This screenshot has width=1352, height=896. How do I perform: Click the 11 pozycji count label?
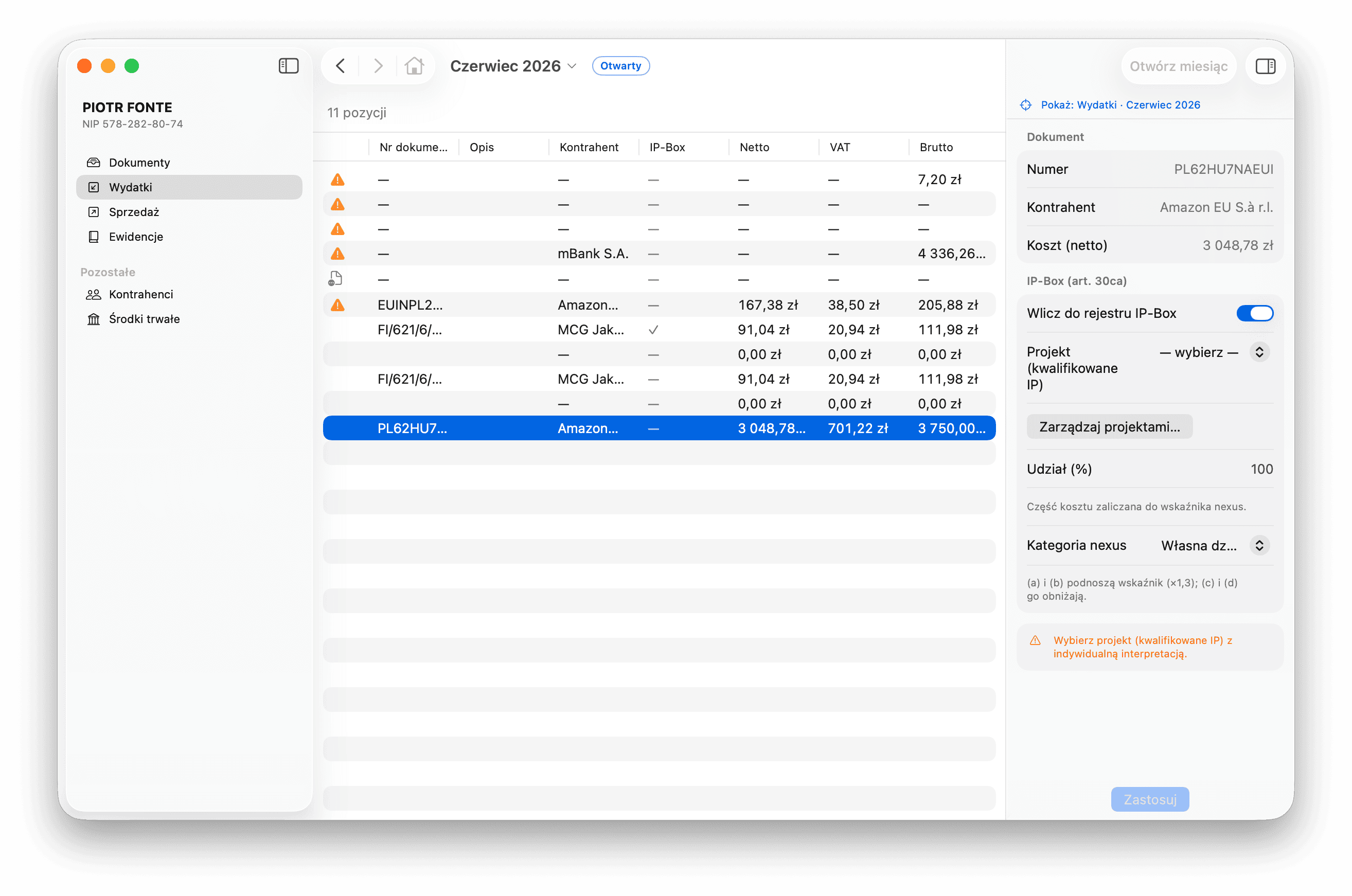click(x=356, y=113)
